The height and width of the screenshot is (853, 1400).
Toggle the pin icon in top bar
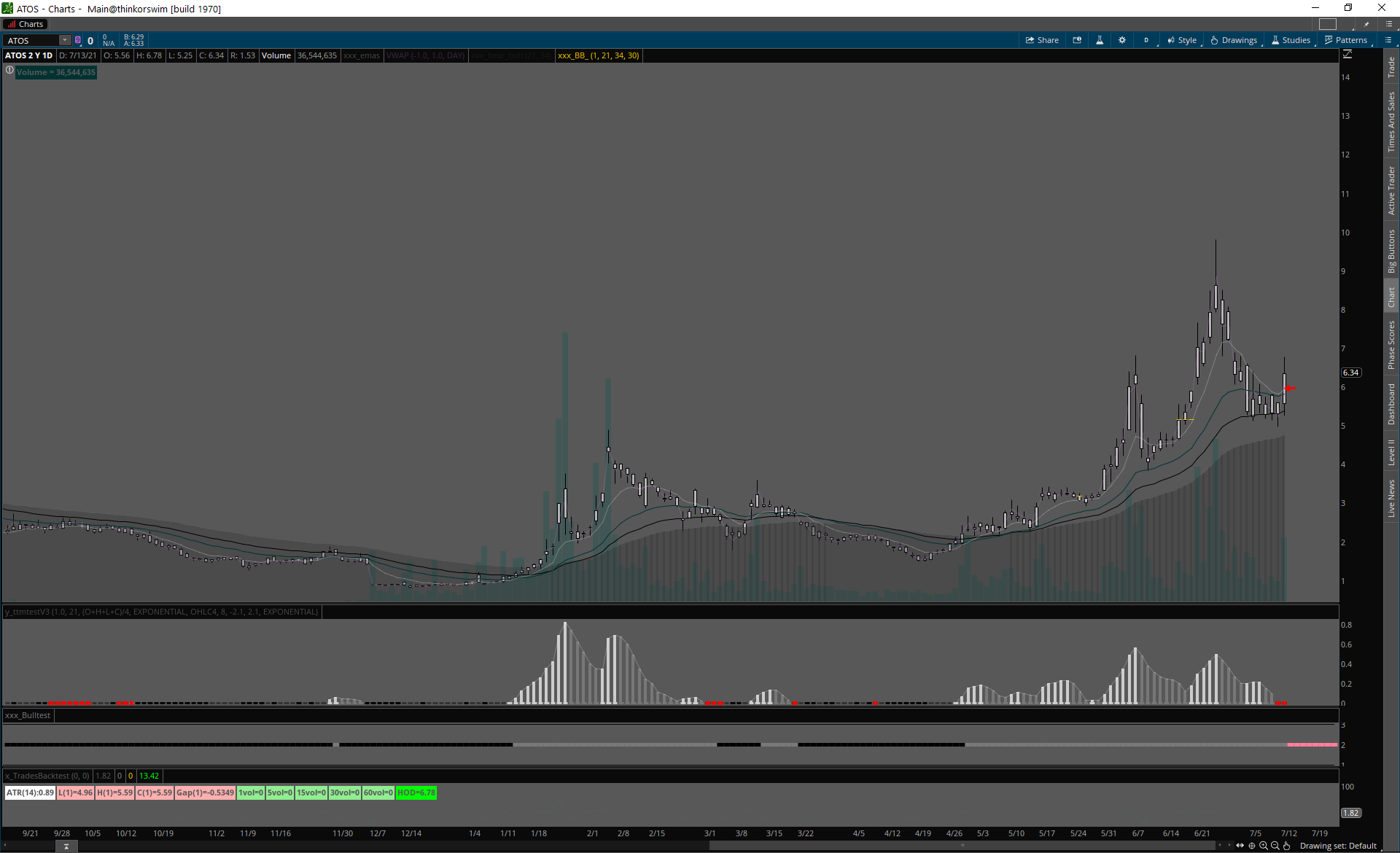point(1366,24)
